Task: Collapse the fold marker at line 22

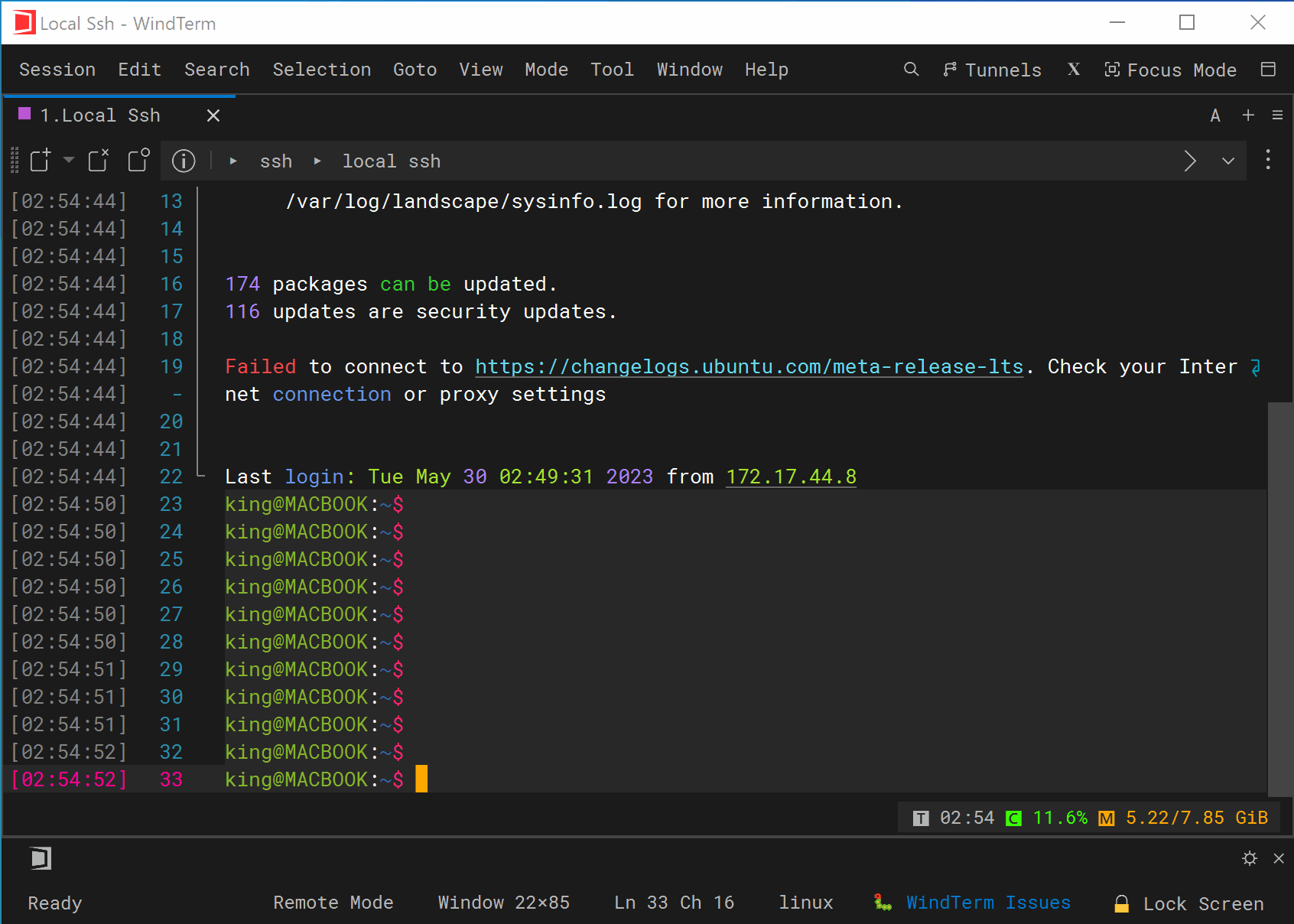Action: coord(200,475)
